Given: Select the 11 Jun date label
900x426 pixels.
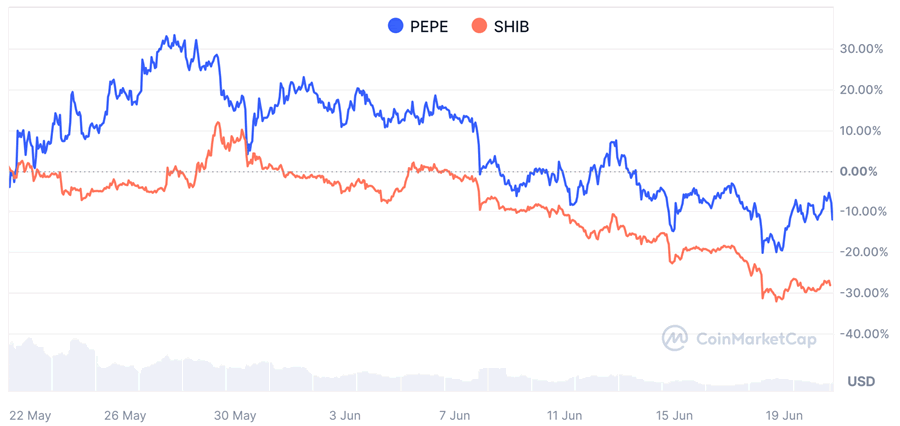Looking at the screenshot, I should click(564, 415).
